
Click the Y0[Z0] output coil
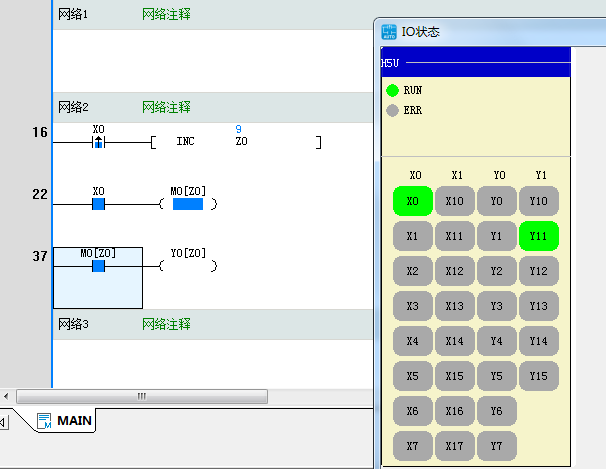[x=187, y=266]
